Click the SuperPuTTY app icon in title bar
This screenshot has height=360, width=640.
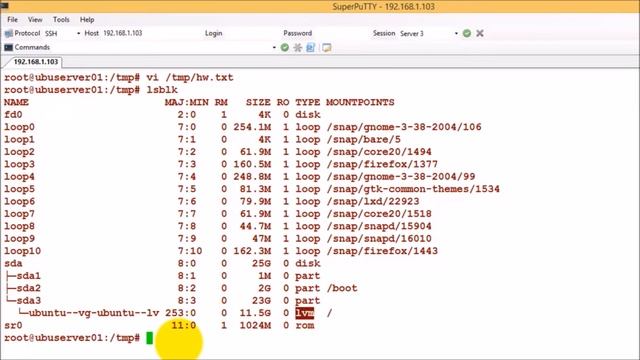click(4, 5)
